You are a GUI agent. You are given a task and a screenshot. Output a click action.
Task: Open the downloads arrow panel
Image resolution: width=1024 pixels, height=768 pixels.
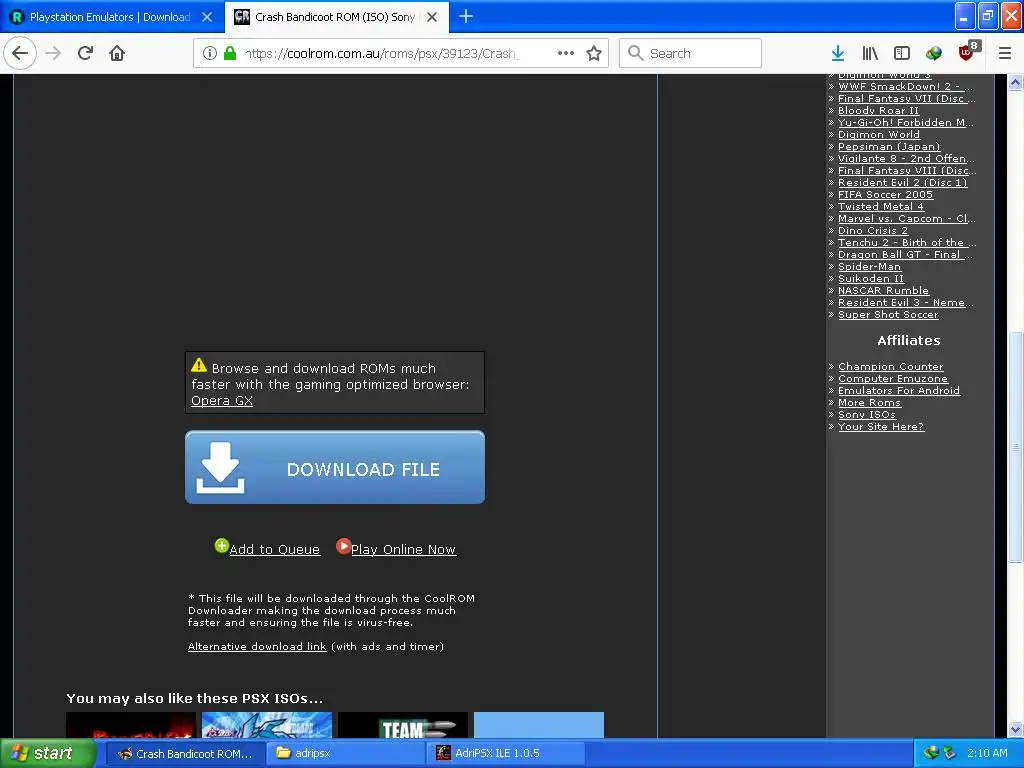click(838, 53)
